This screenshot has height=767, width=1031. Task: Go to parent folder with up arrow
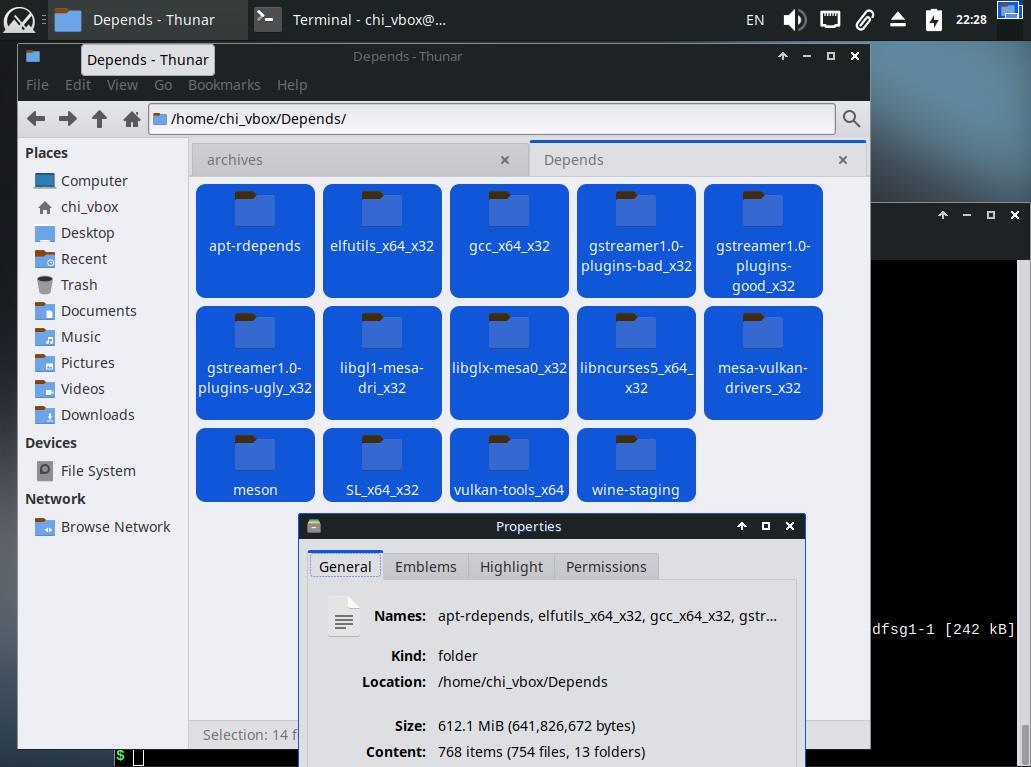99,119
